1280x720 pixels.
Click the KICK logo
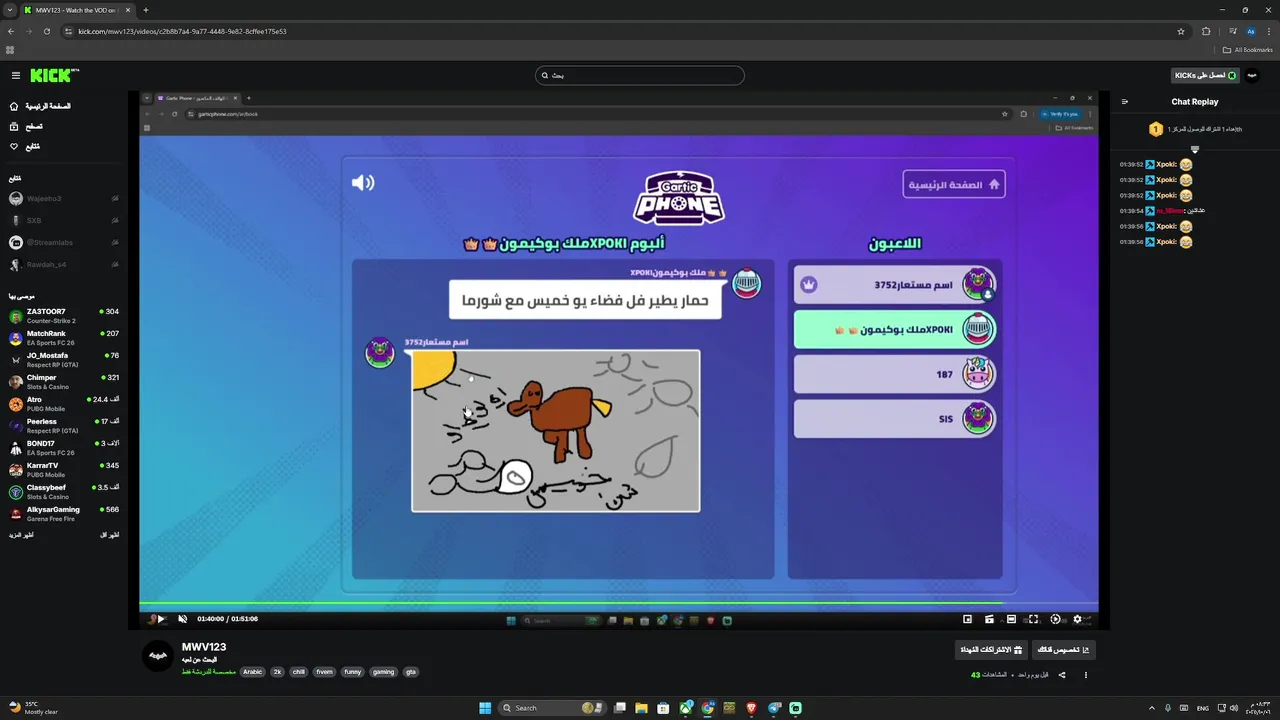pyautogui.click(x=54, y=75)
